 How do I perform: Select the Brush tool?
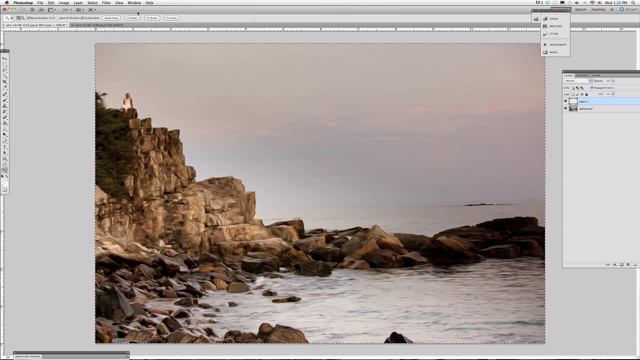[x=4, y=100]
